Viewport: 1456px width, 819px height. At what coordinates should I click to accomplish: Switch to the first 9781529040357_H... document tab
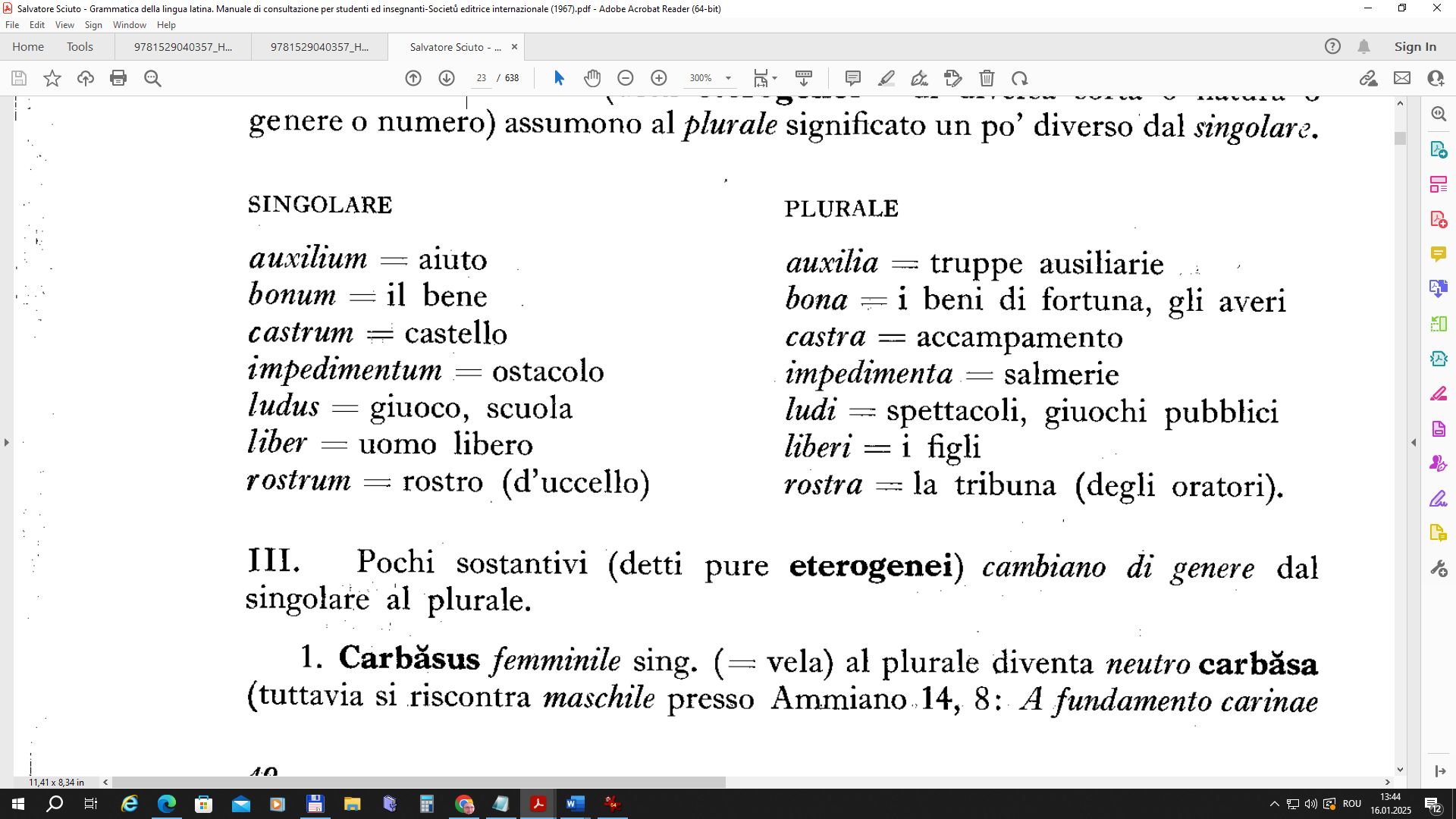[x=183, y=47]
